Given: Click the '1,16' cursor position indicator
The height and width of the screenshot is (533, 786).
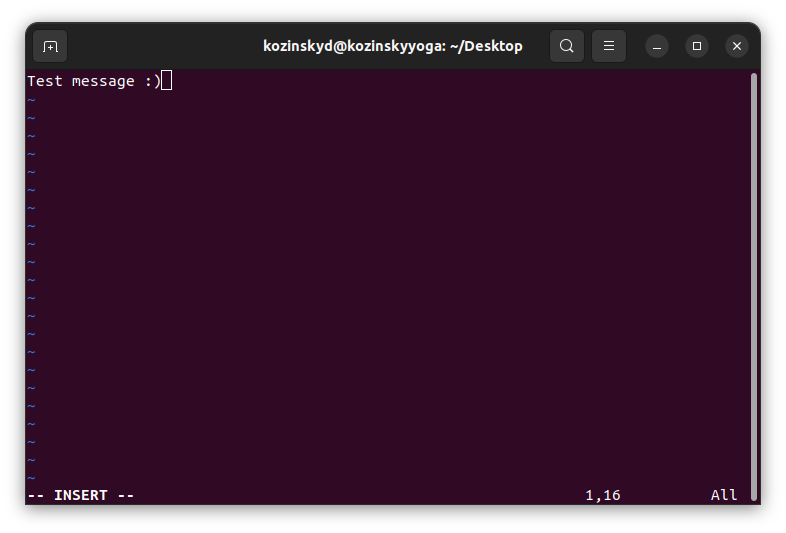Looking at the screenshot, I should (x=603, y=495).
